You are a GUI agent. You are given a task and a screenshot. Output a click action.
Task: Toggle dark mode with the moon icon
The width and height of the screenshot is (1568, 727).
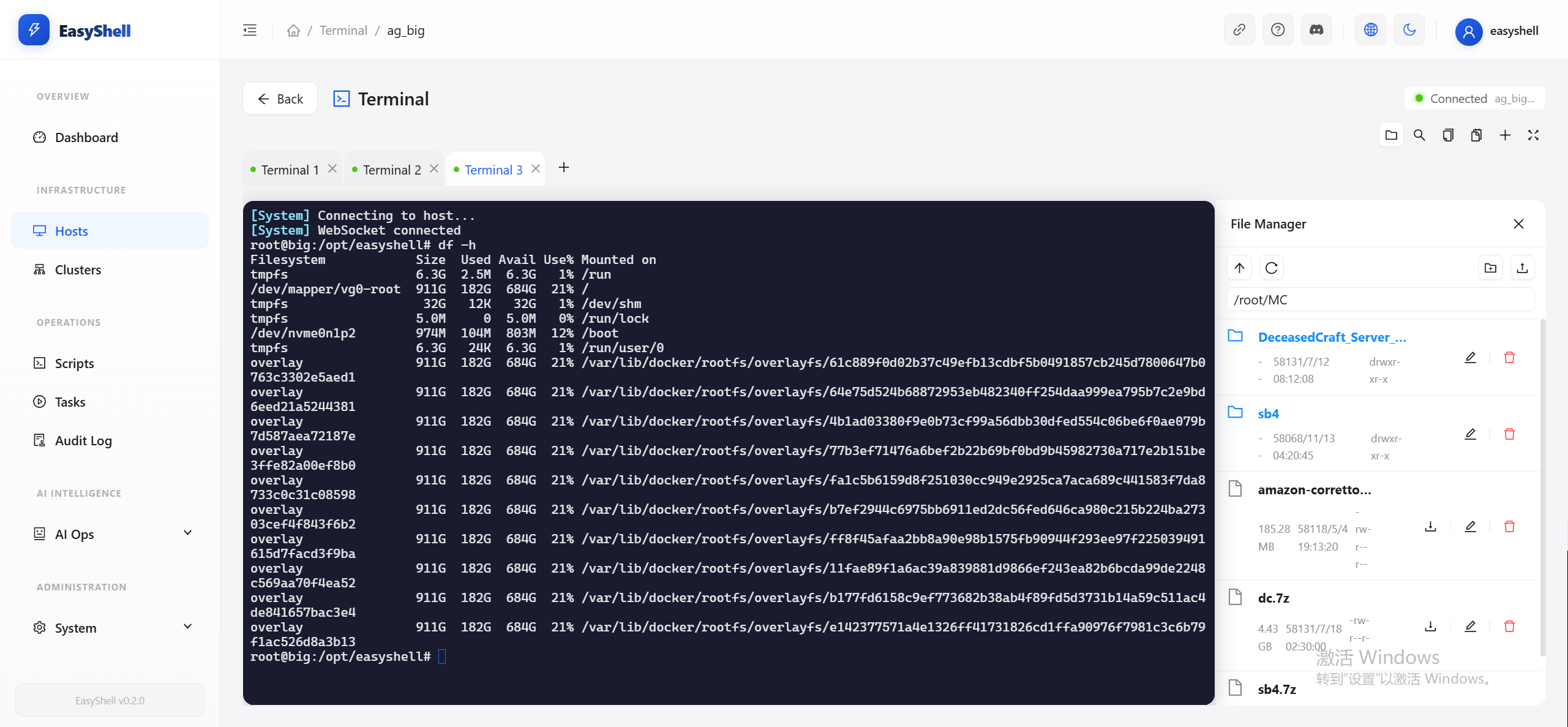point(1409,29)
